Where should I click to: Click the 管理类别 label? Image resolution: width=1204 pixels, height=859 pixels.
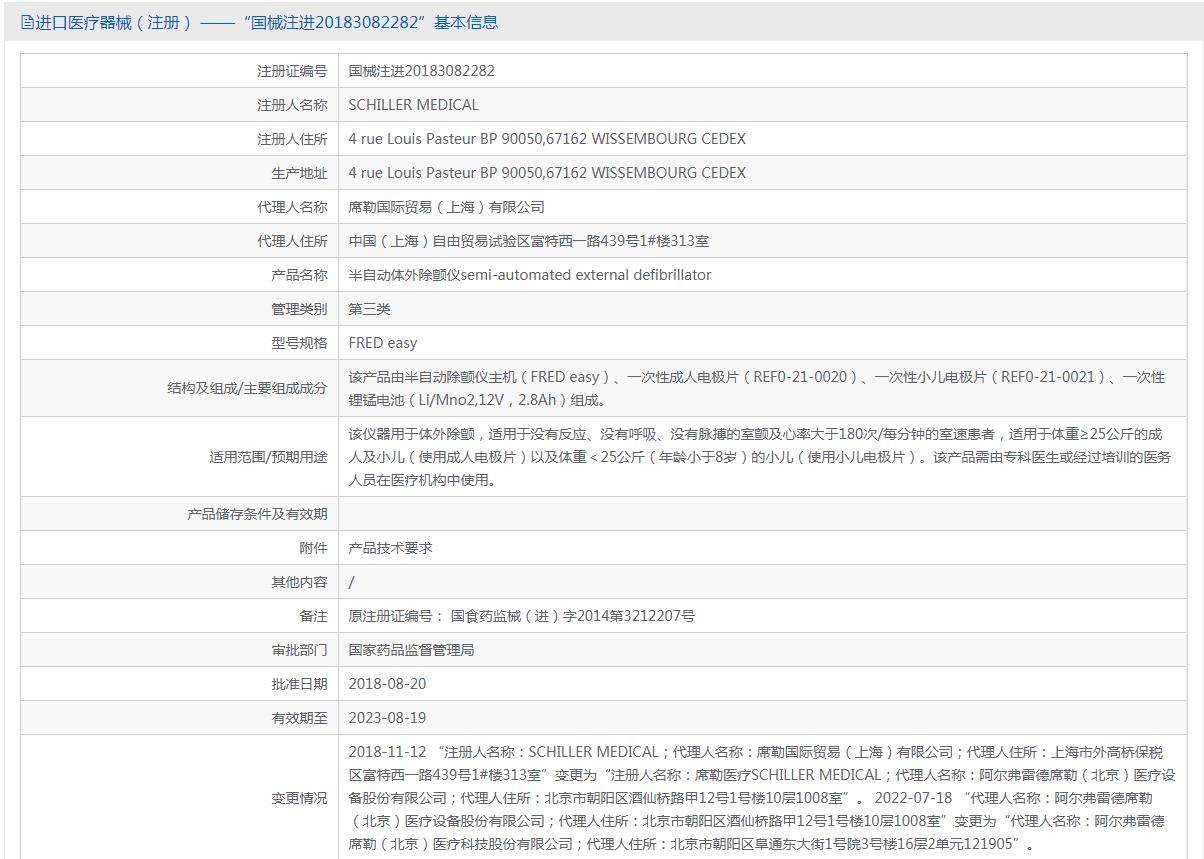(299, 309)
